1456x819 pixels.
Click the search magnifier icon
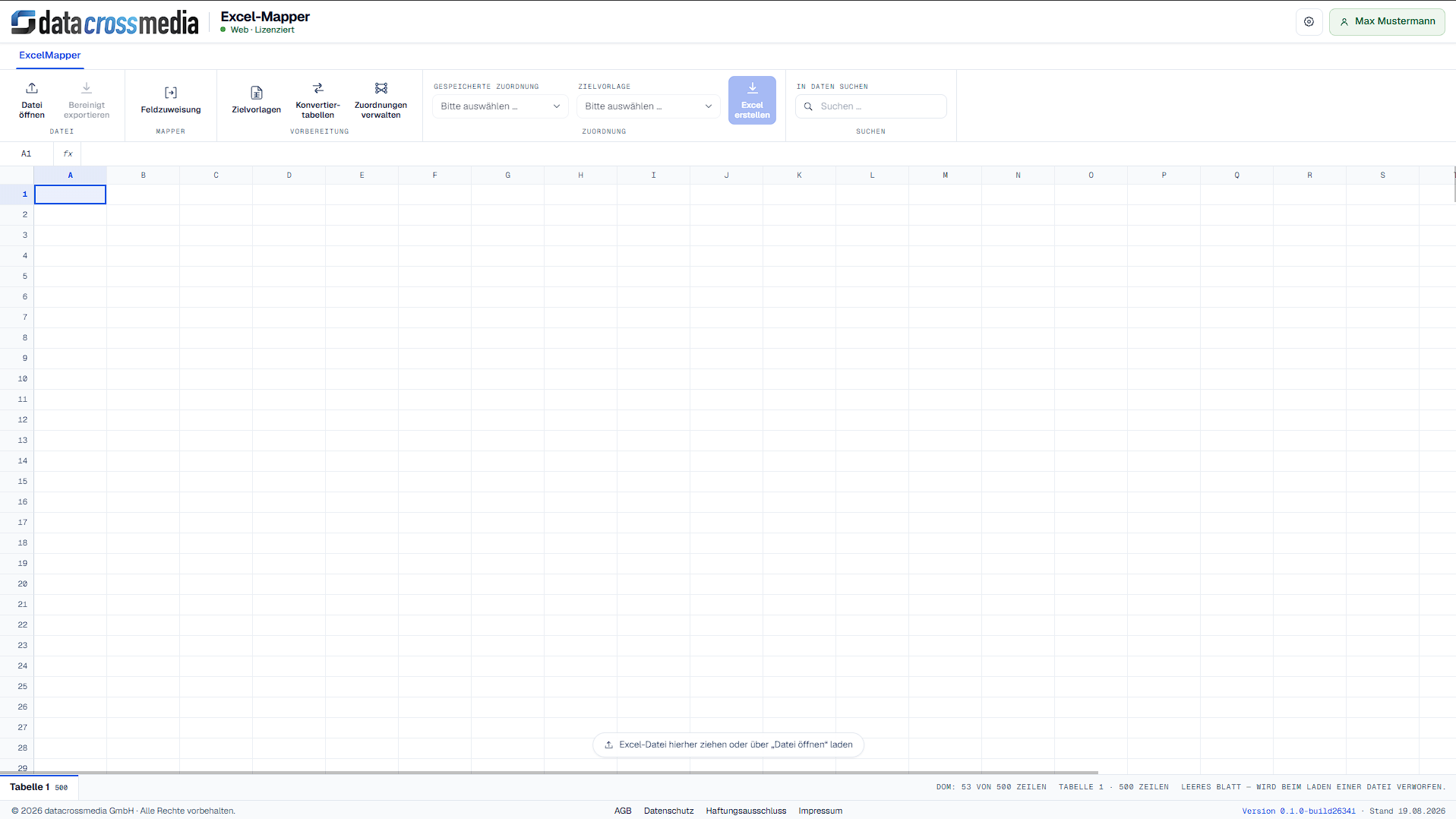pos(808,106)
